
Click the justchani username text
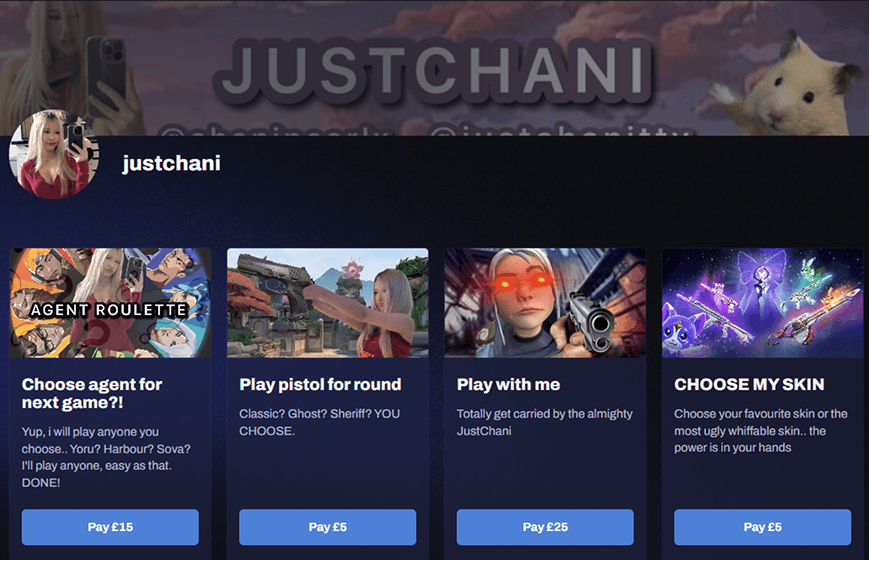[x=171, y=163]
